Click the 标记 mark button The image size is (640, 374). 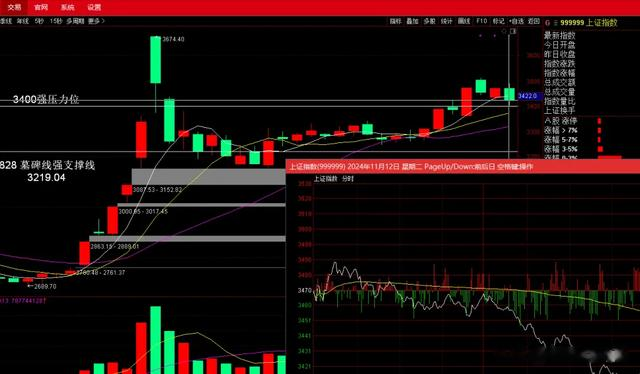[x=498, y=21]
